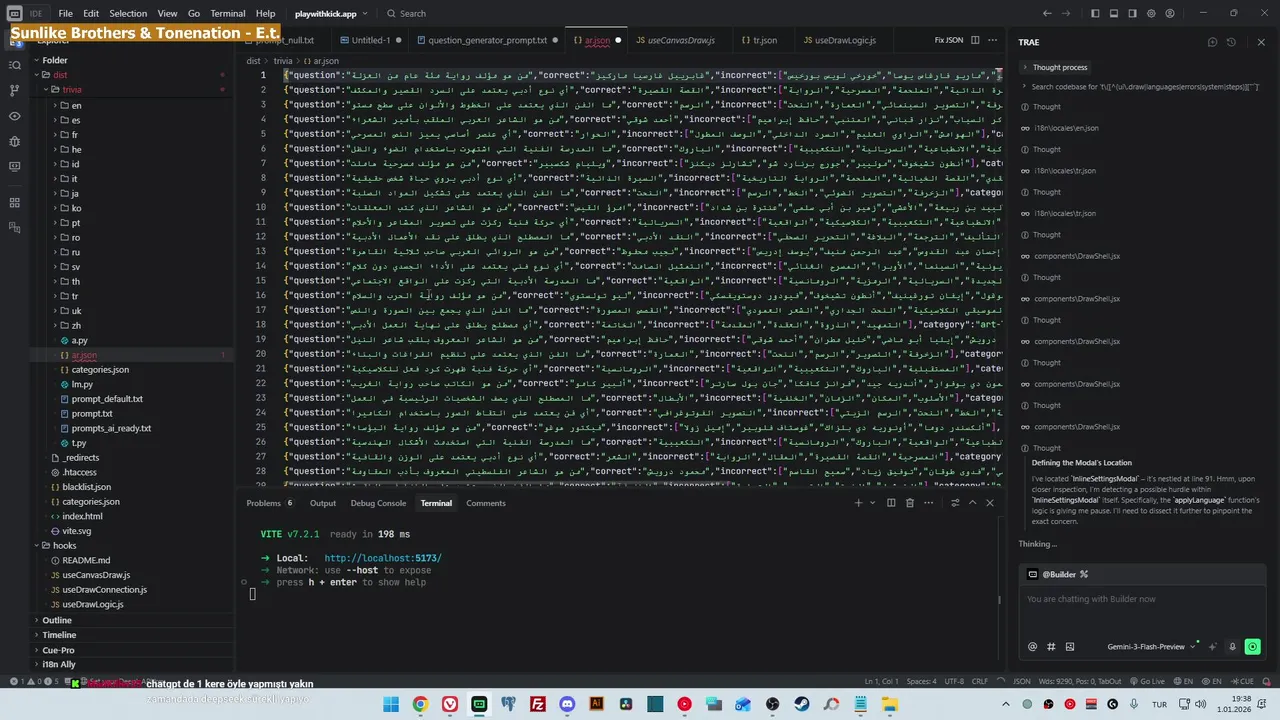Screen dimensions: 1280x720
Task: Open the Chrome icon in Windows taskbar
Action: [420, 704]
